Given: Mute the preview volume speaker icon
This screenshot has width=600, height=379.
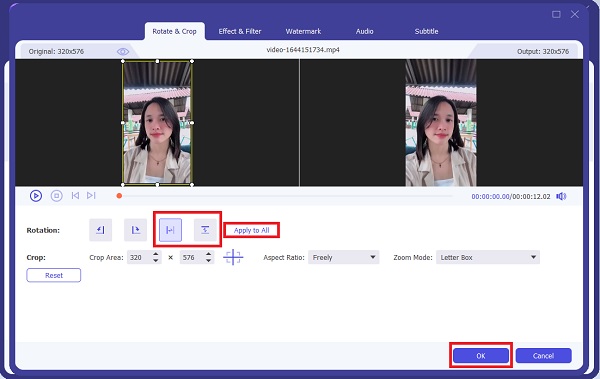Looking at the screenshot, I should click(x=561, y=196).
